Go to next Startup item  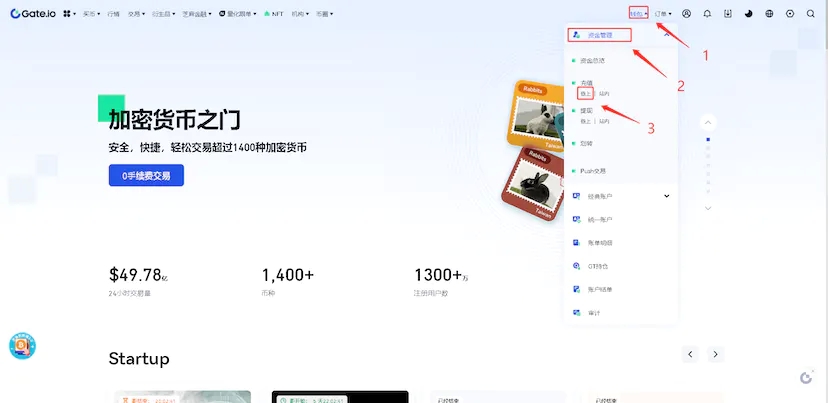pyautogui.click(x=716, y=354)
